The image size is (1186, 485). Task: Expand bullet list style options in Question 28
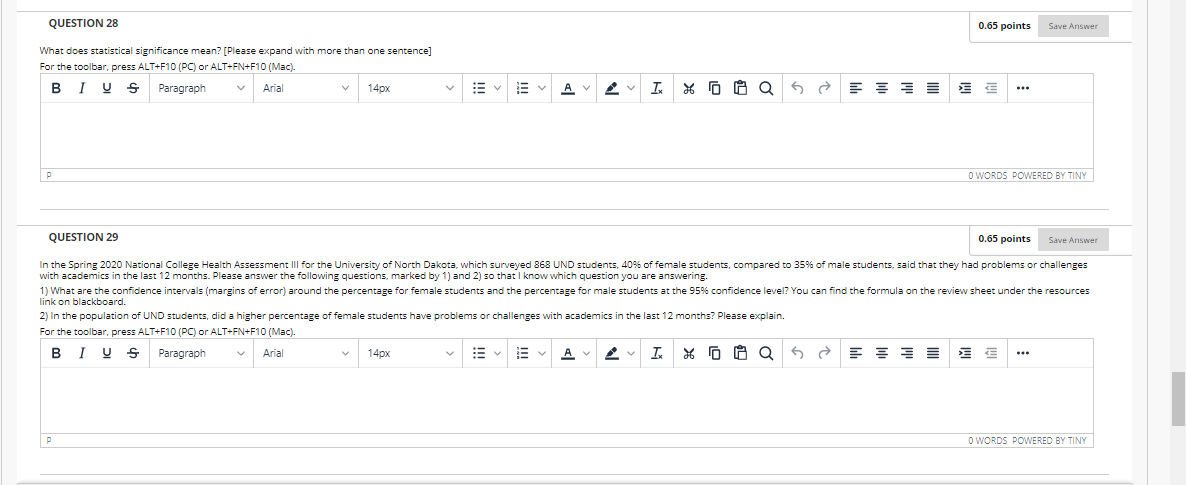pos(498,89)
